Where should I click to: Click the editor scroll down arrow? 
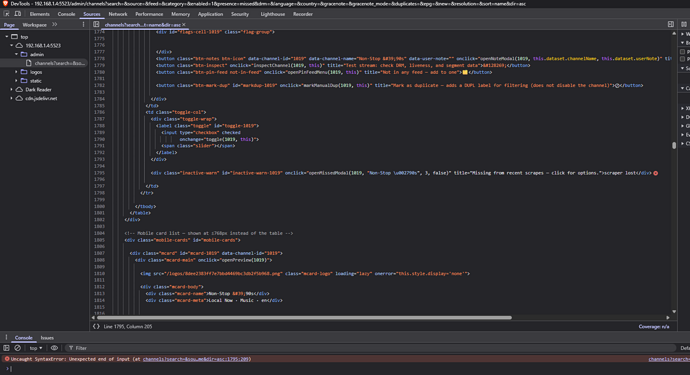(x=674, y=312)
